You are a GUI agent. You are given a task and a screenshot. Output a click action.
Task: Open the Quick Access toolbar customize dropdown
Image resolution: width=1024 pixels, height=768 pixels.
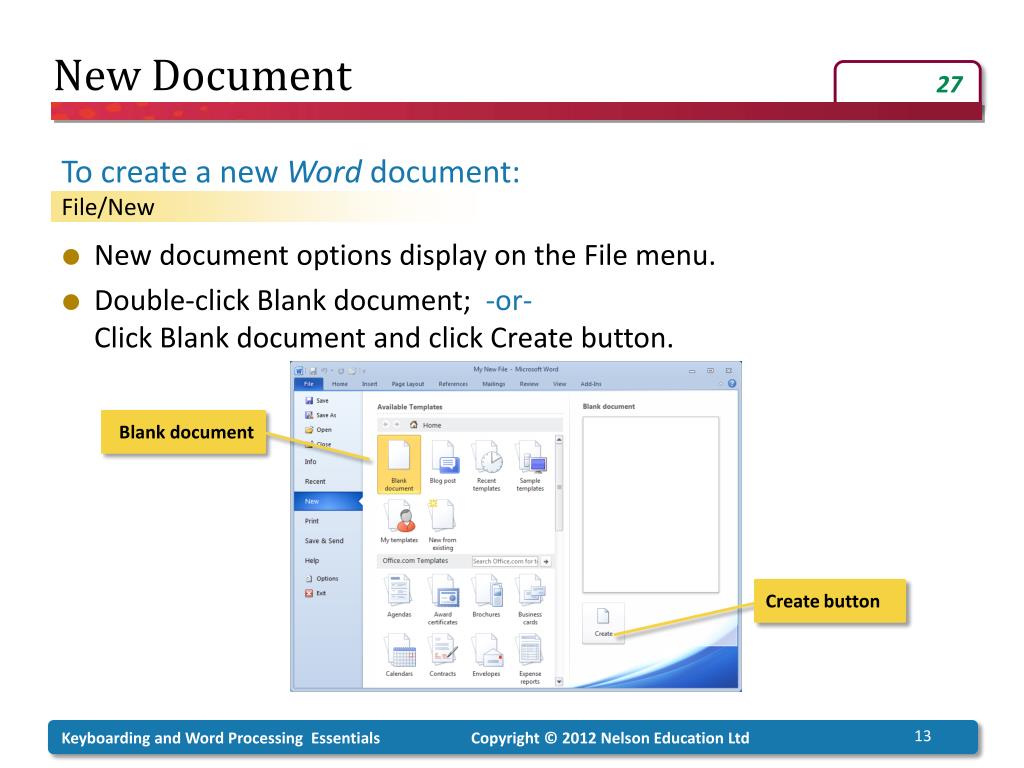364,372
